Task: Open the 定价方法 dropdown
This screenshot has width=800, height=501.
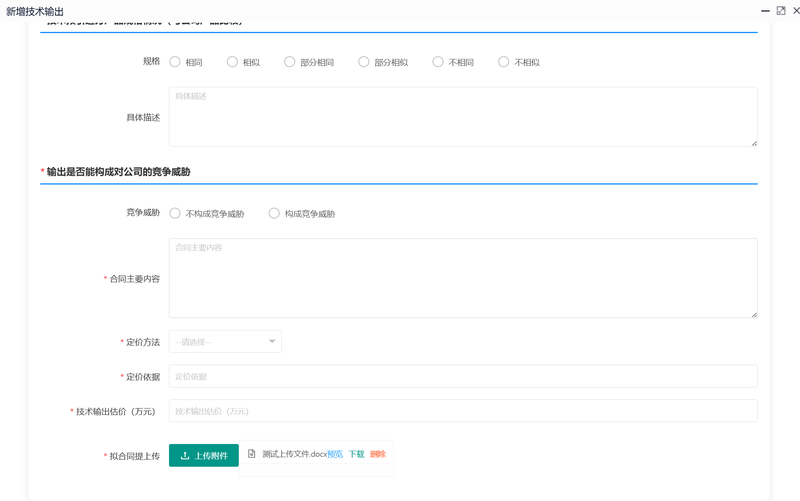Action: pyautogui.click(x=225, y=342)
